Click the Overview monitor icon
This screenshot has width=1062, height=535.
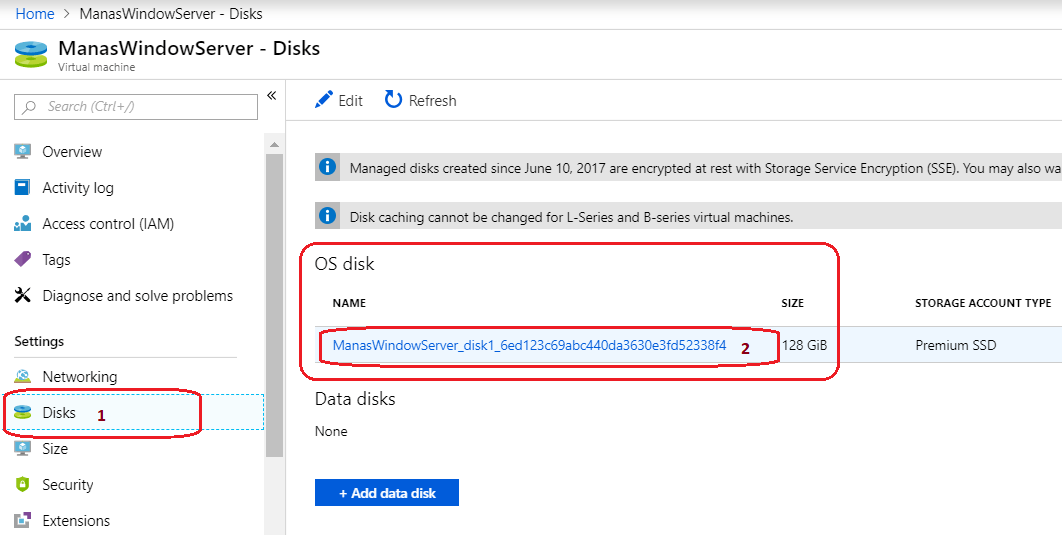click(x=23, y=151)
